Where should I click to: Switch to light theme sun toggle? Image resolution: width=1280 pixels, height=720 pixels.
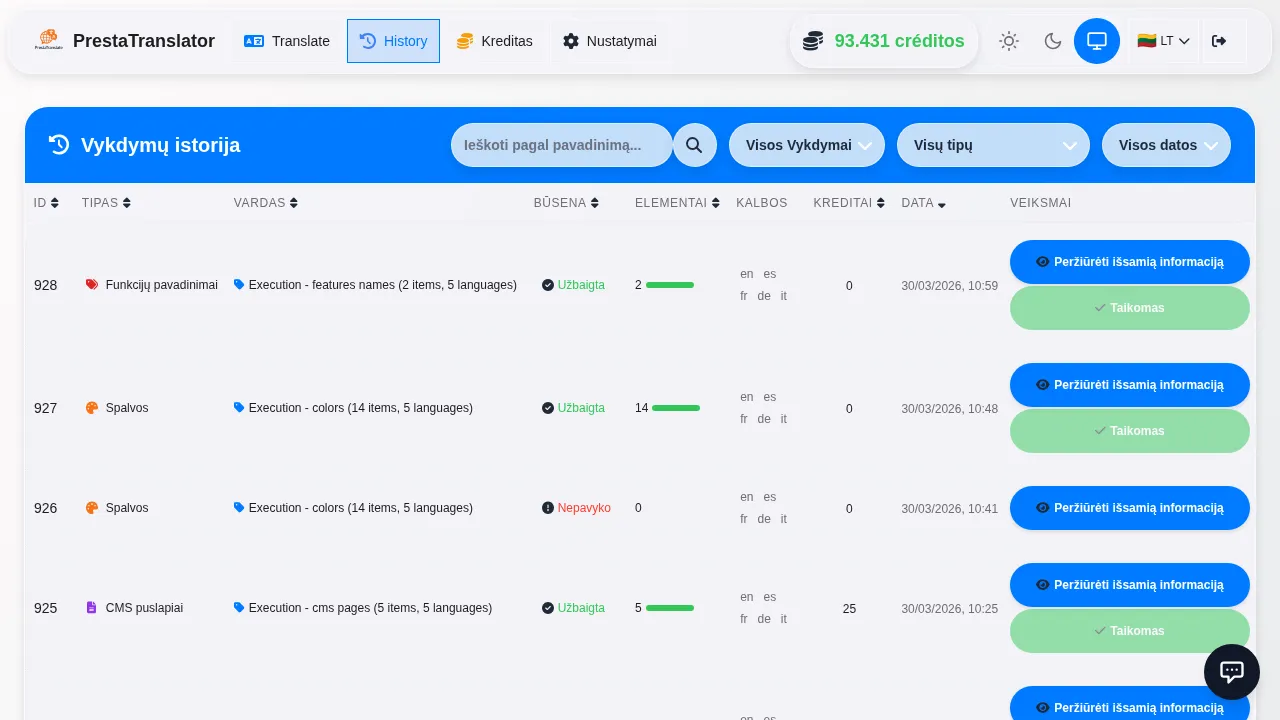click(1009, 41)
